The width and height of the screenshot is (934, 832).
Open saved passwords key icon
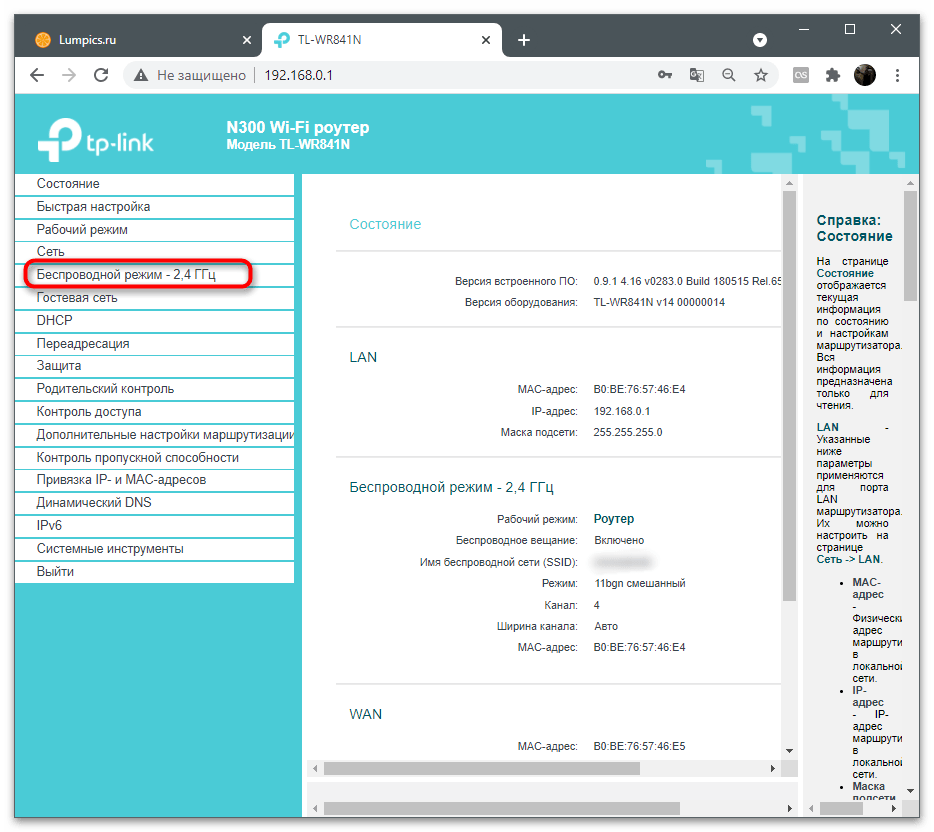click(665, 75)
